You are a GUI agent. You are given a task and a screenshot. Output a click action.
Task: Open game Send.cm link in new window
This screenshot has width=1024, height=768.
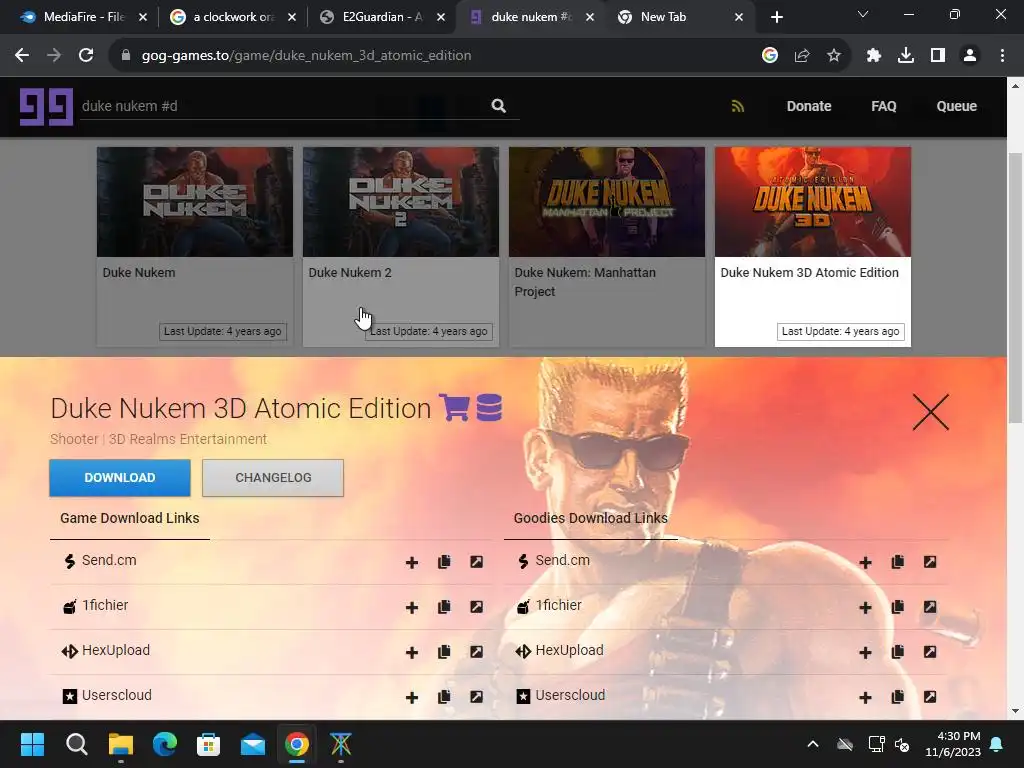click(477, 562)
